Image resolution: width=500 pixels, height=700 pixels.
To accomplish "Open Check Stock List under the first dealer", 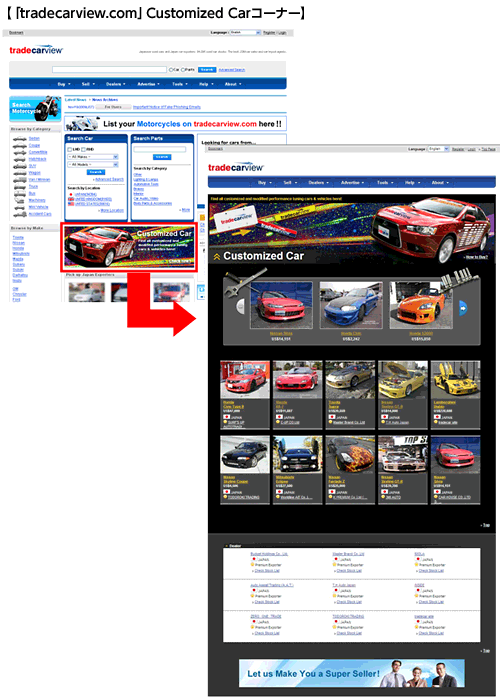I will (267, 571).
